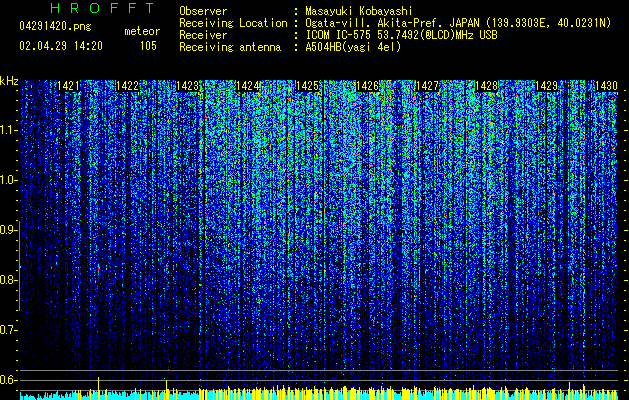Image resolution: width=629 pixels, height=400 pixels.
Task: Click the ICOM IC-575 receiver text
Action: coord(401,35)
